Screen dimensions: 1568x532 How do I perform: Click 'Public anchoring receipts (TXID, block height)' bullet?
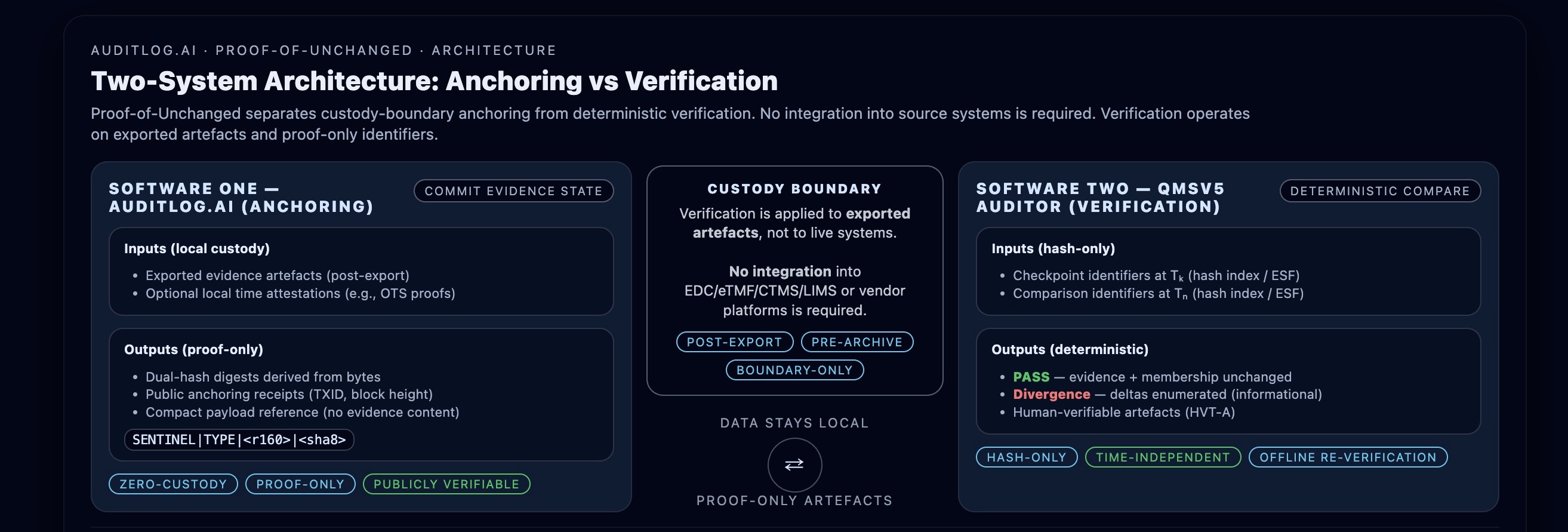(x=289, y=395)
